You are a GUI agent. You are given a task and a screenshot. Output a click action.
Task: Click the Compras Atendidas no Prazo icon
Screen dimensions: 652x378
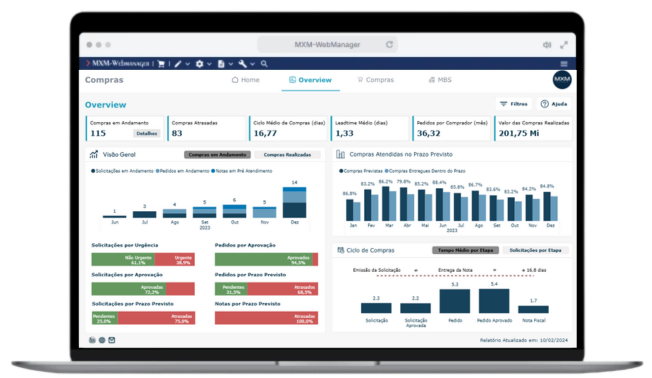(341, 154)
